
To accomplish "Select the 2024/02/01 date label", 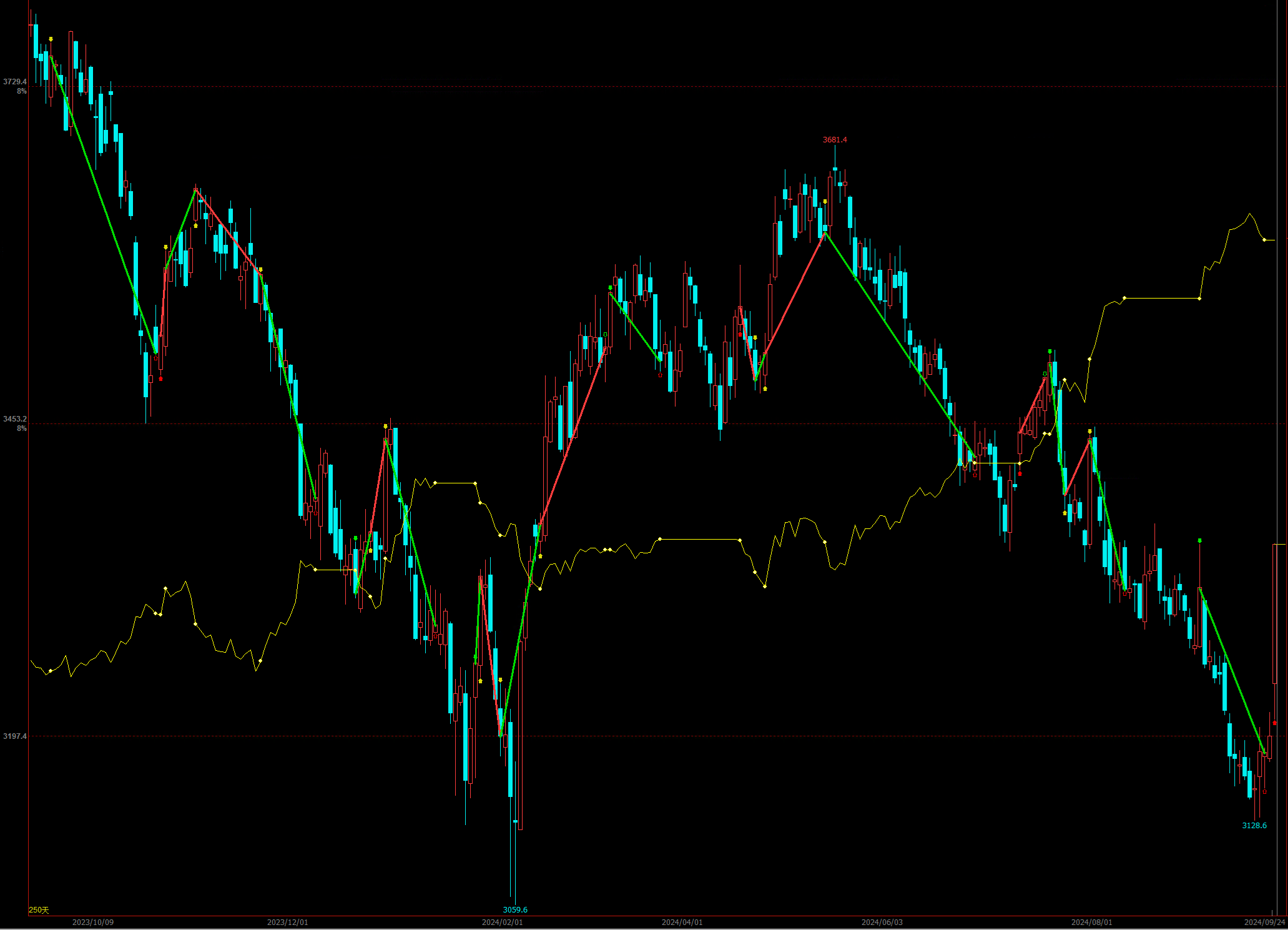I will pos(502,923).
